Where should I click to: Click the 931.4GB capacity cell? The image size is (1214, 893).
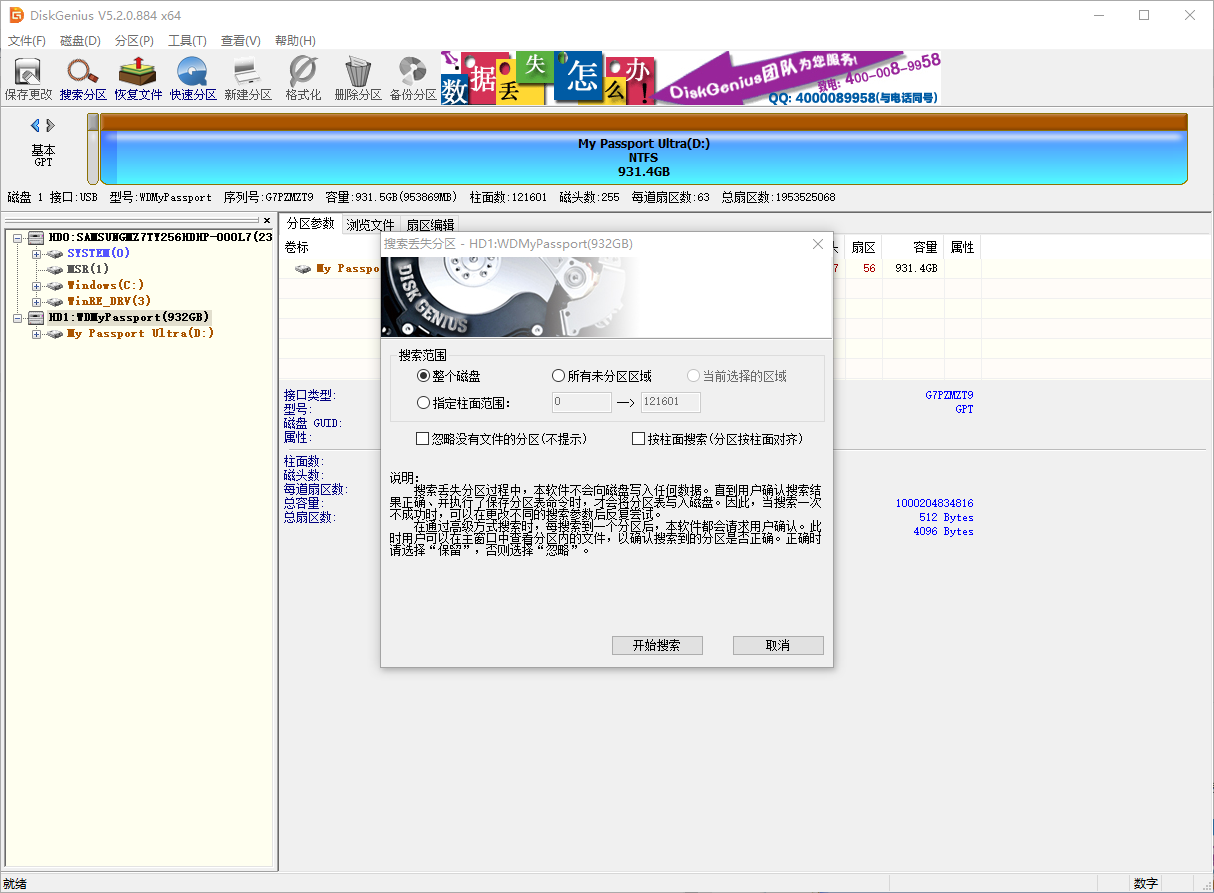click(916, 268)
